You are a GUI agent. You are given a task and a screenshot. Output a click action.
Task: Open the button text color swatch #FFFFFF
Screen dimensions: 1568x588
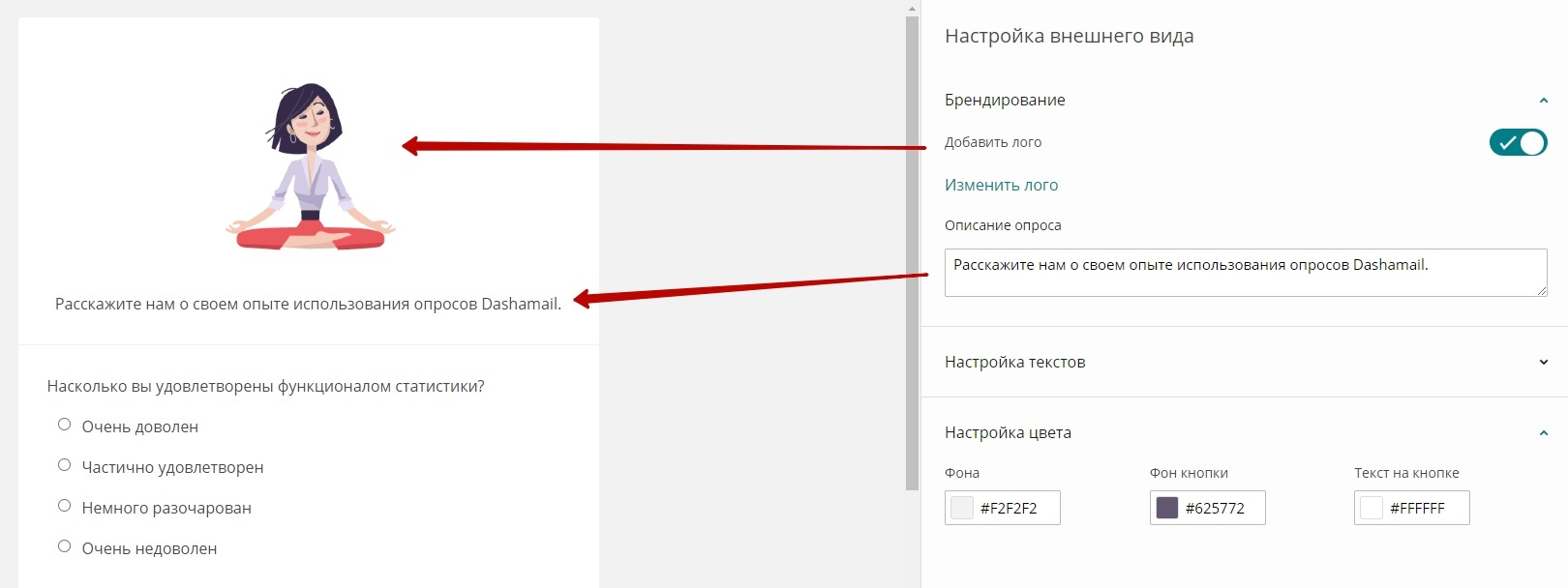[1372, 508]
